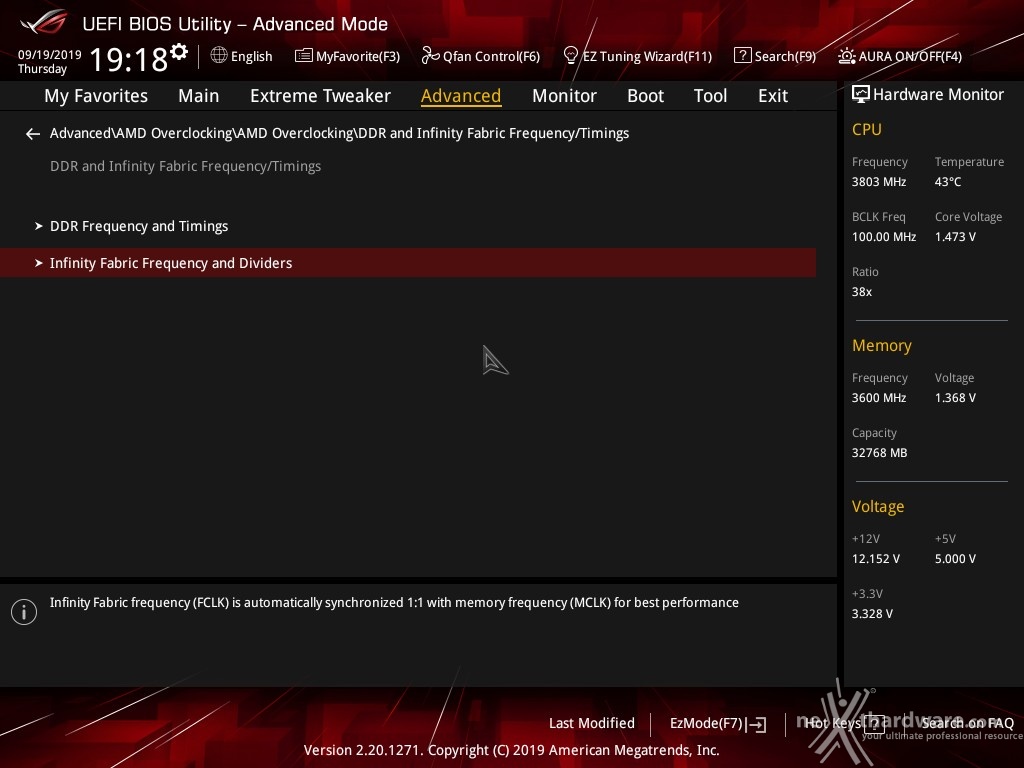Screen dimensions: 1024x768
Task: Open the My Favorites tab
Action: tap(96, 96)
